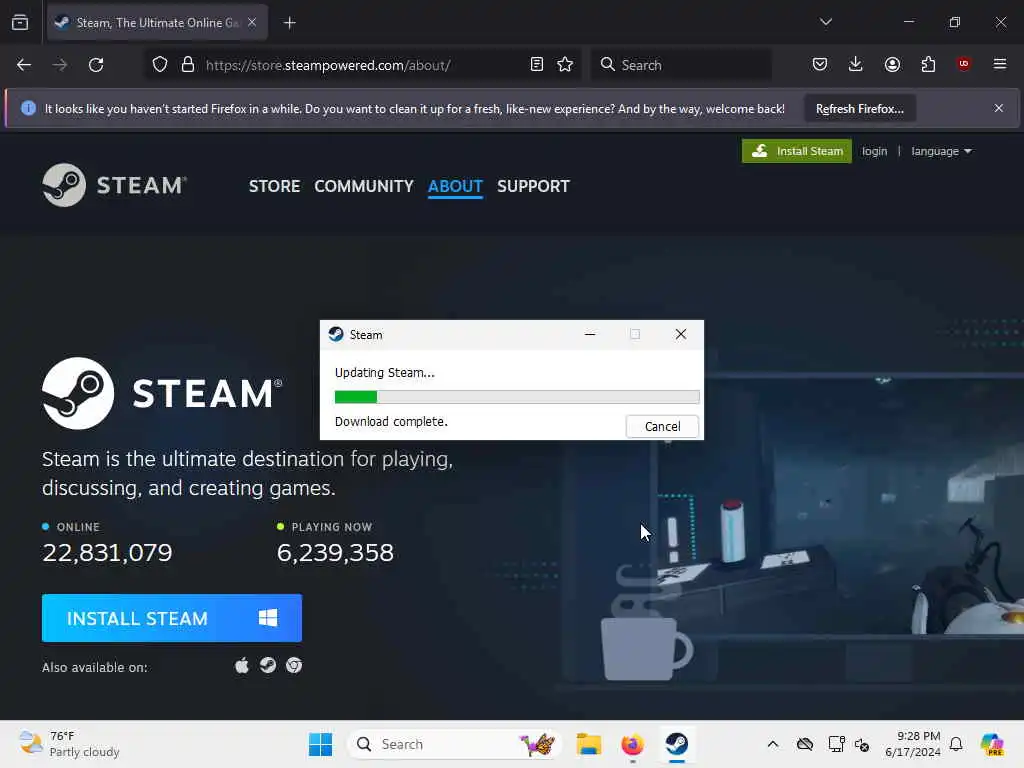Screen dimensions: 1024x768
Task: Click the taskbar Search box
Action: (x=455, y=744)
